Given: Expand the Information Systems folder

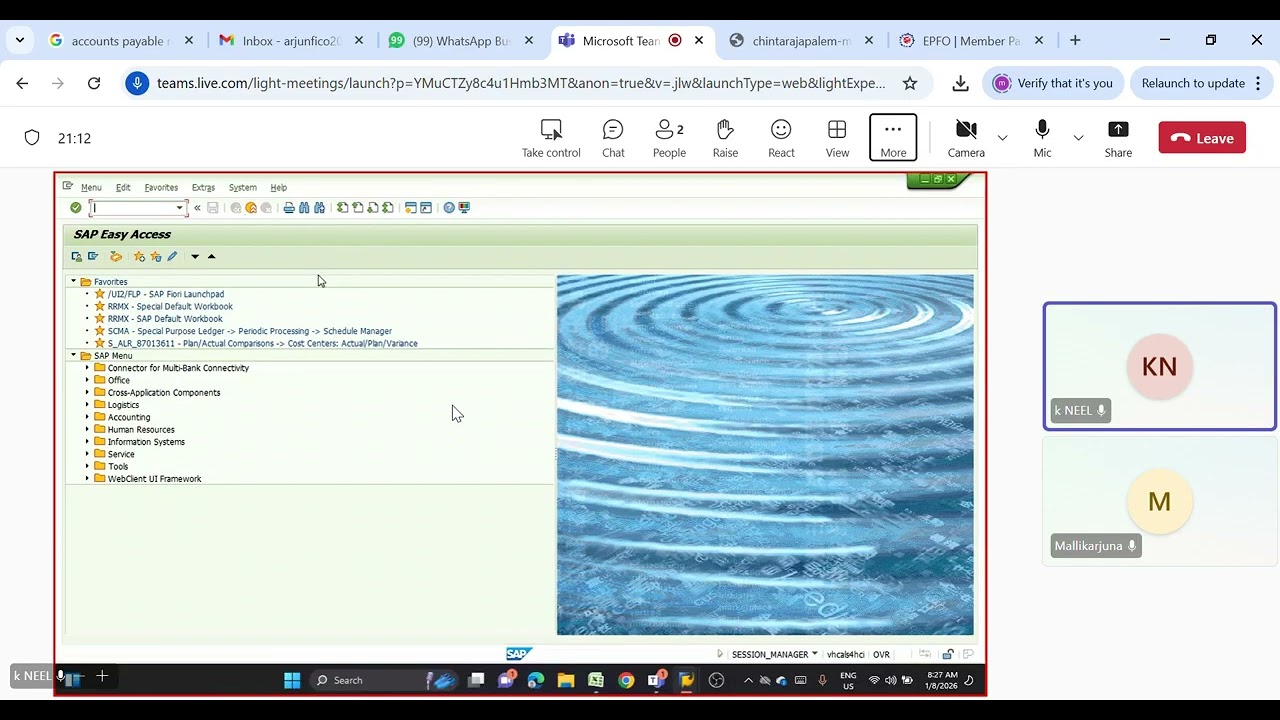Looking at the screenshot, I should click(87, 442).
